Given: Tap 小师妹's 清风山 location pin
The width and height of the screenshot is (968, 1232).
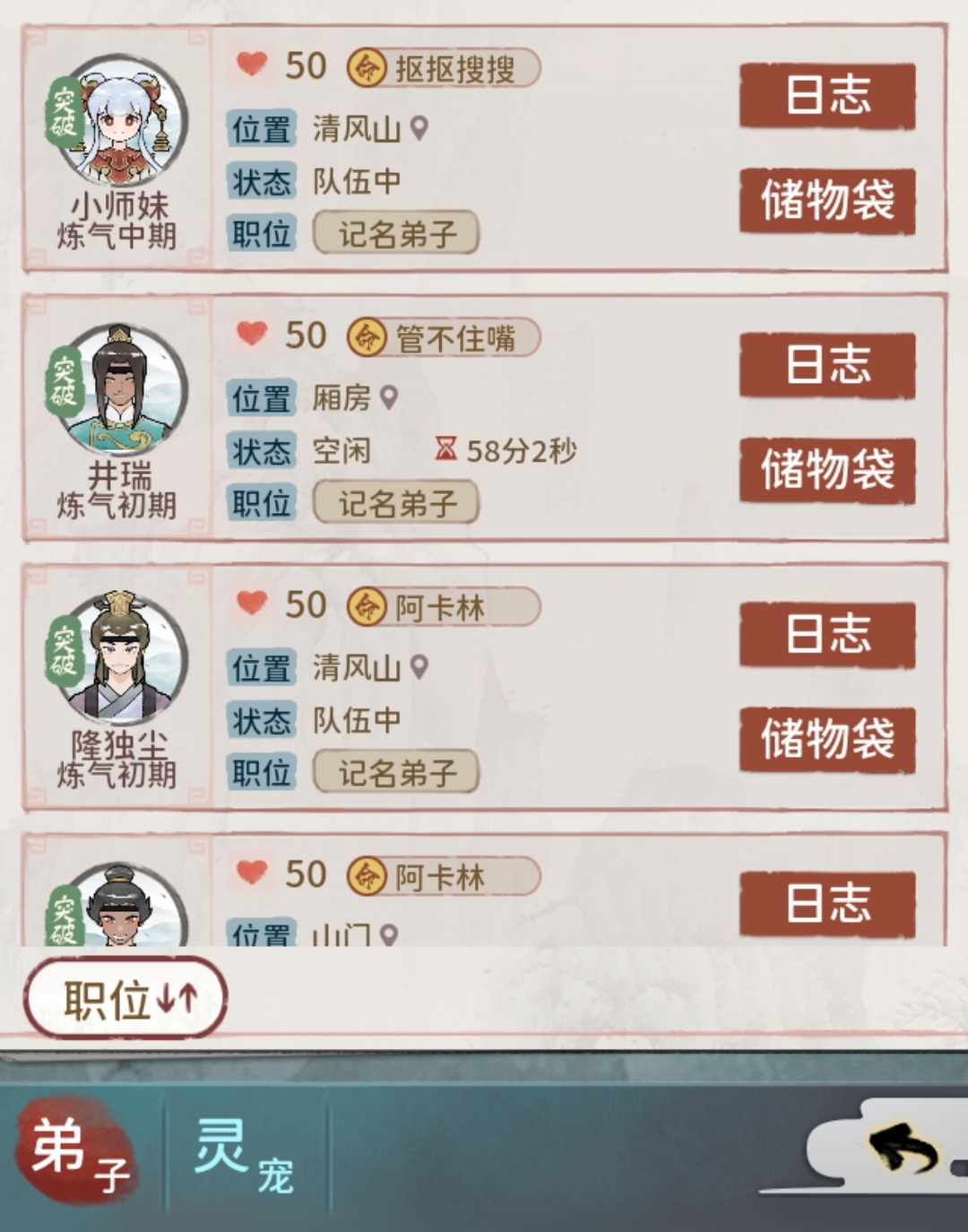Looking at the screenshot, I should tap(419, 128).
